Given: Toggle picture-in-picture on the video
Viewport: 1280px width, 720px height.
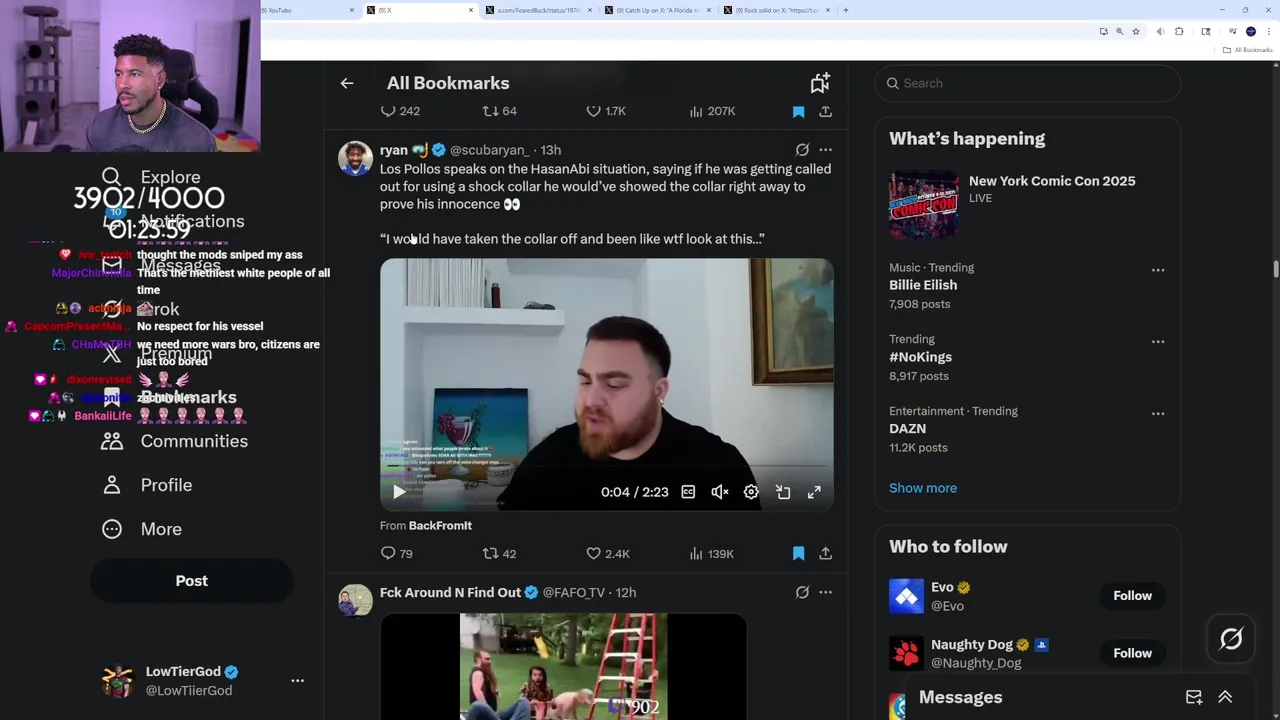Looking at the screenshot, I should pyautogui.click(x=783, y=492).
